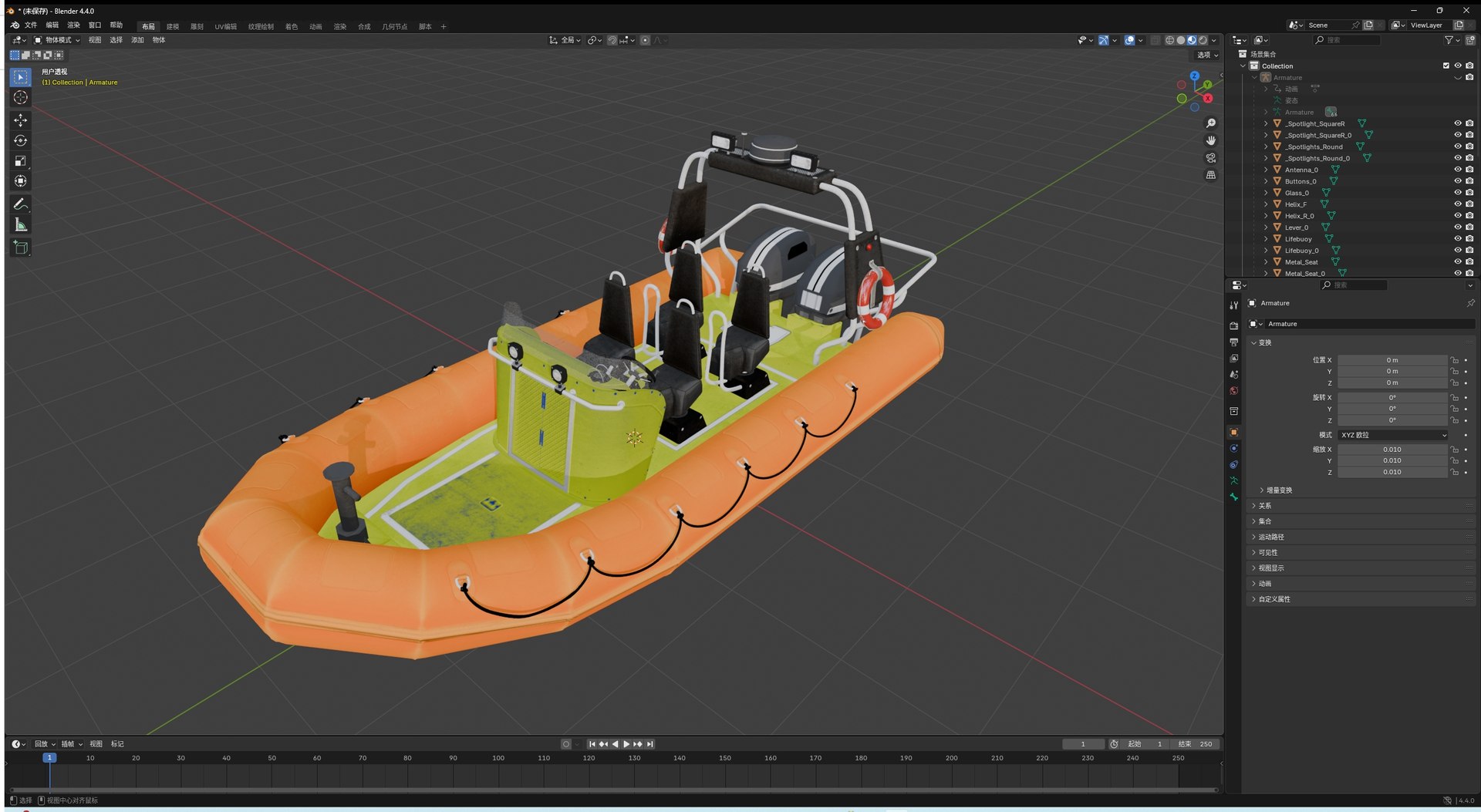Hide Antenna_0 in viewport via eye icon

click(x=1458, y=170)
